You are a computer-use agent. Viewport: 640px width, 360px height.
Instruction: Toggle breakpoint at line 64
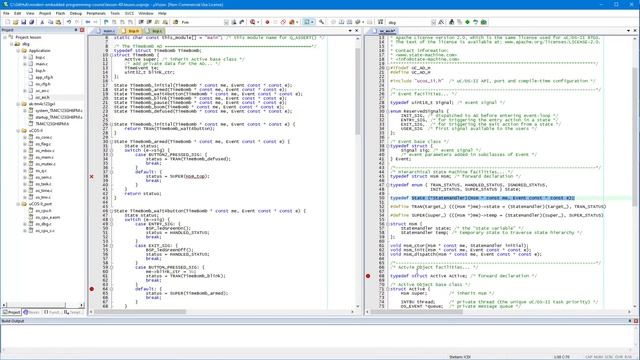click(92, 289)
